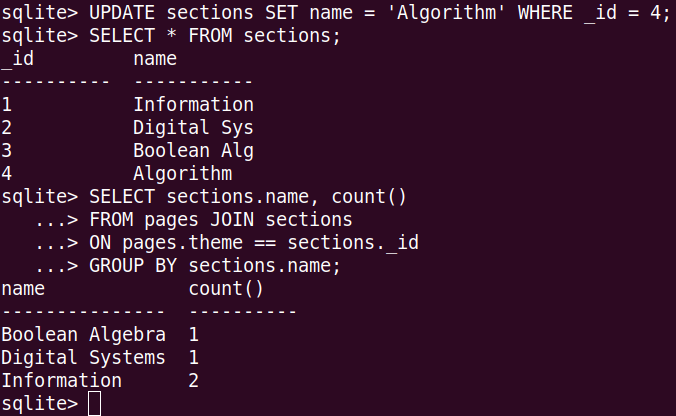Click the "FROM pages JOIN sections" continuation line
676x416 pixels.
coord(220,219)
